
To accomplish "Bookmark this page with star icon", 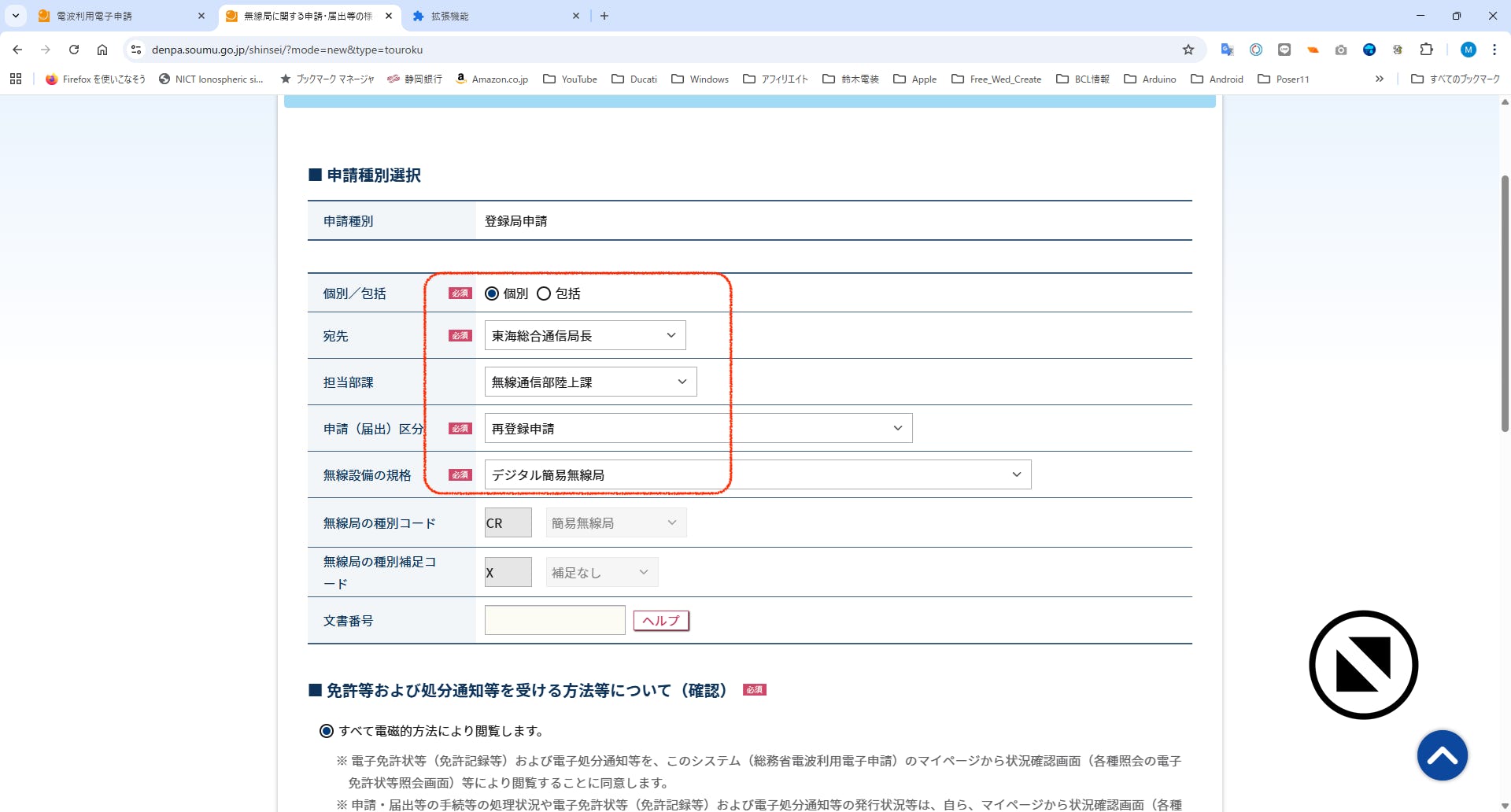I will (1188, 50).
